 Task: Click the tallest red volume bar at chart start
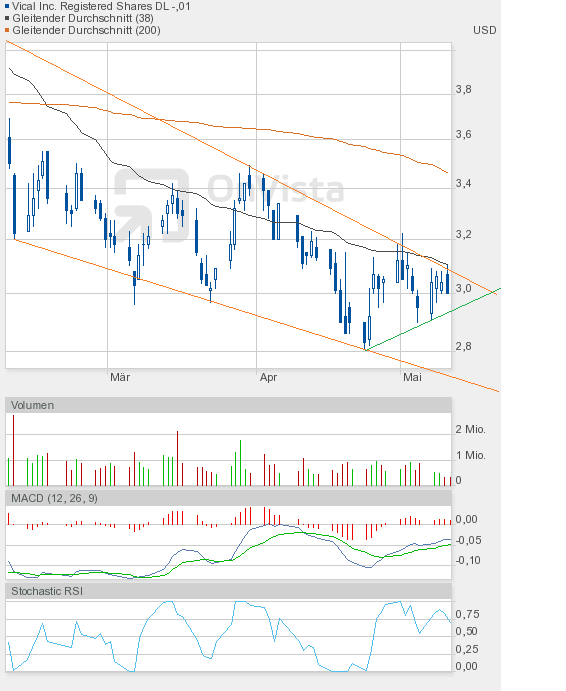click(13, 450)
